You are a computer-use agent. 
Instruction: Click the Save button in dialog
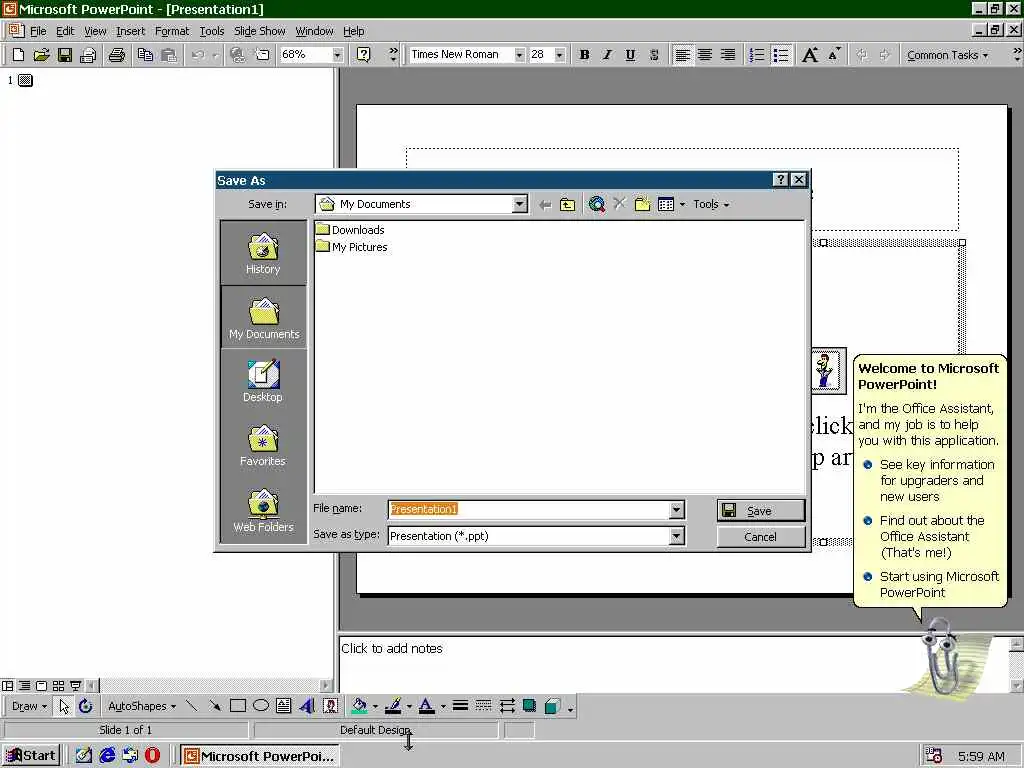point(760,511)
